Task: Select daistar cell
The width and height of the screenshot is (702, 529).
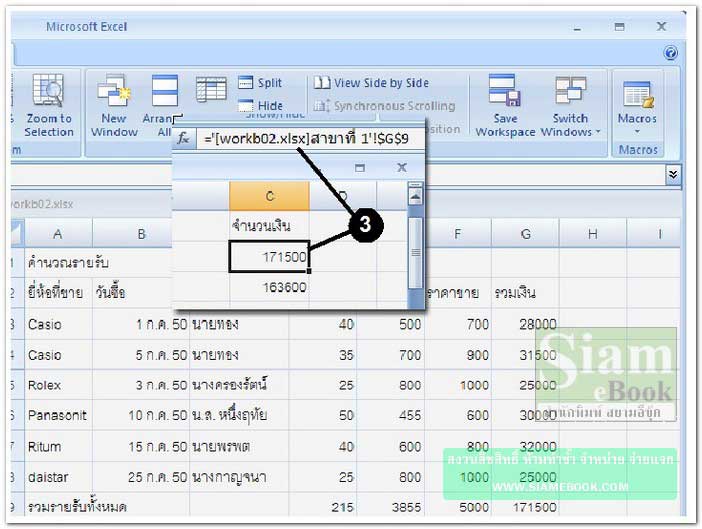Action: coord(58,477)
